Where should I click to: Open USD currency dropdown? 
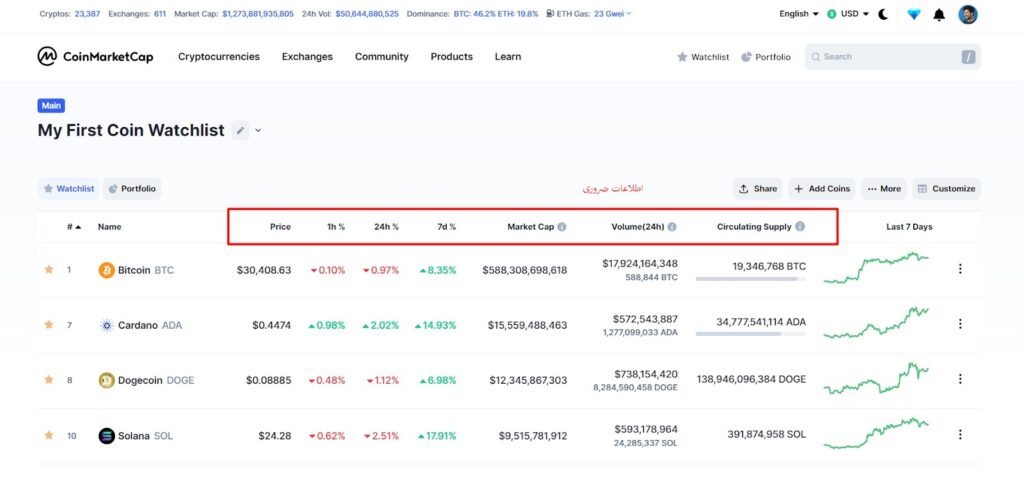click(848, 14)
